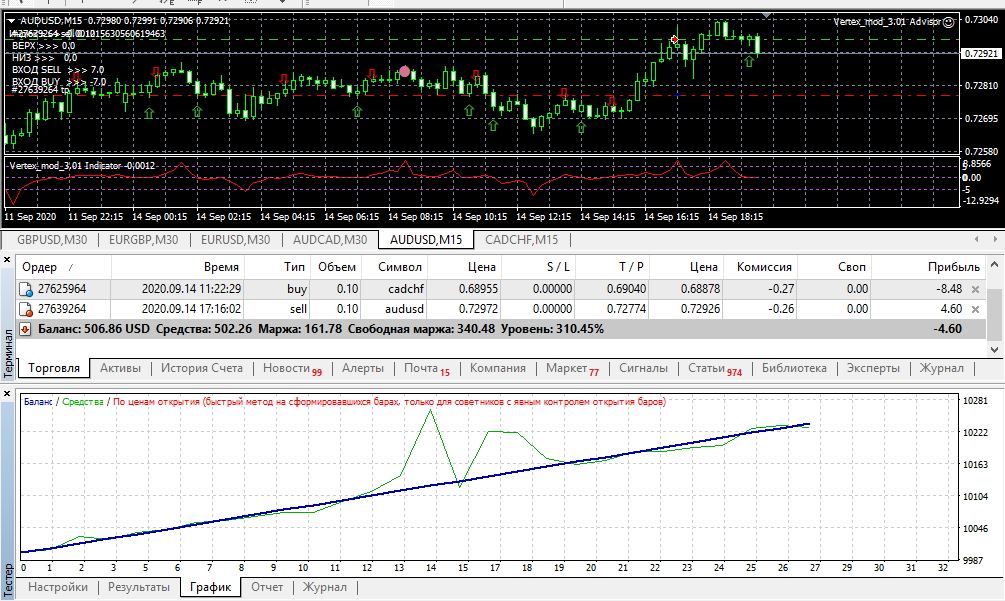Click the chart shift triangle marker
The image size is (1005, 601).
(768, 16)
